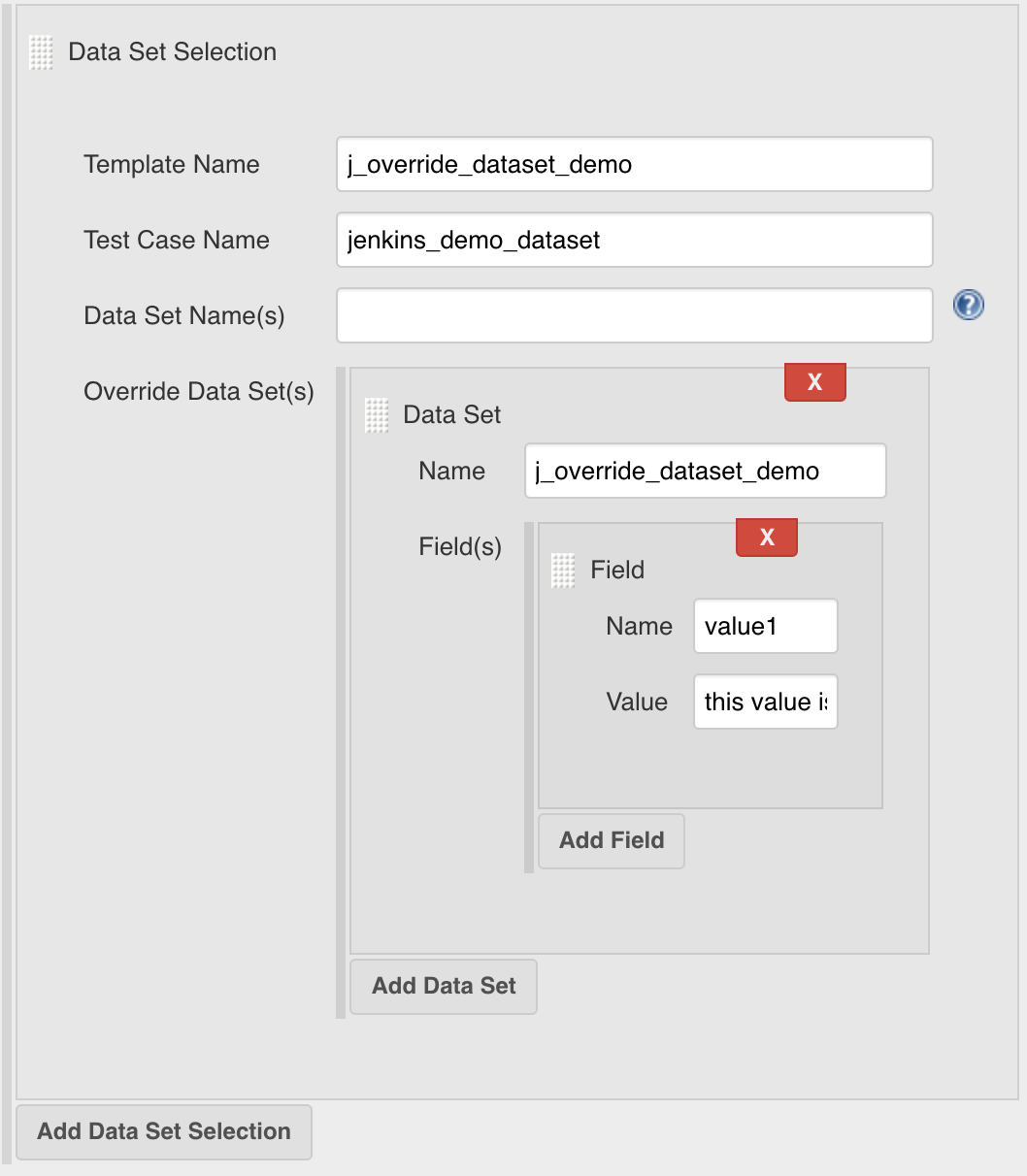This screenshot has height=1176, width=1027.
Task: Click the Add Data Set button
Action: (x=443, y=986)
